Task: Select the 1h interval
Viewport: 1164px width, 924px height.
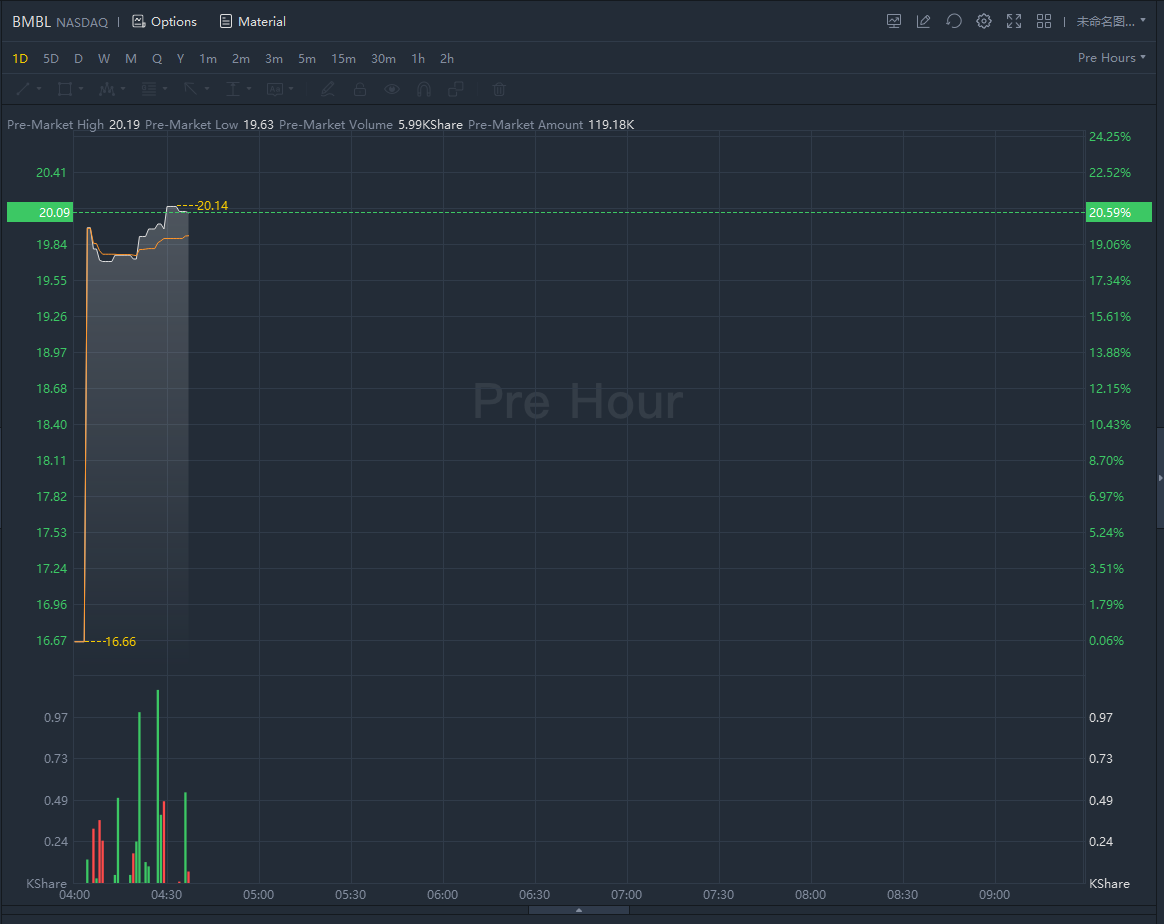Action: pos(418,59)
